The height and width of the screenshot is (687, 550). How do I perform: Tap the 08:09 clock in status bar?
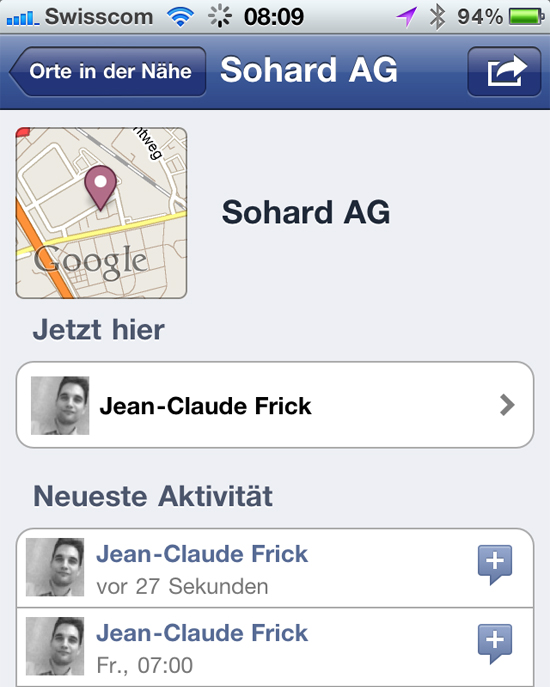pyautogui.click(x=274, y=17)
